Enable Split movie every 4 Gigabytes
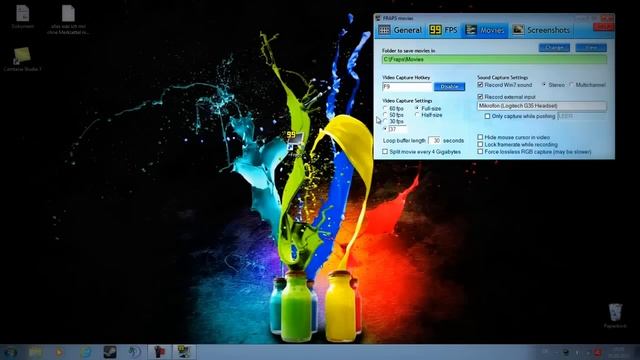The height and width of the screenshot is (360, 640). click(421, 152)
